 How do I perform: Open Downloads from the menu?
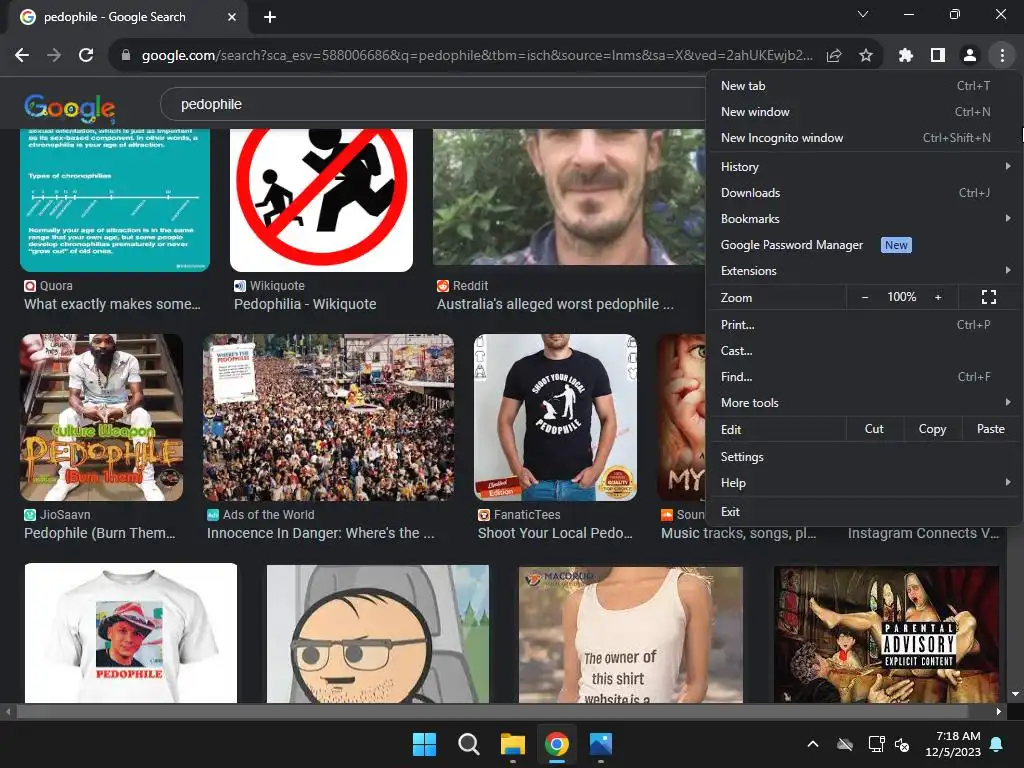pyautogui.click(x=864, y=193)
